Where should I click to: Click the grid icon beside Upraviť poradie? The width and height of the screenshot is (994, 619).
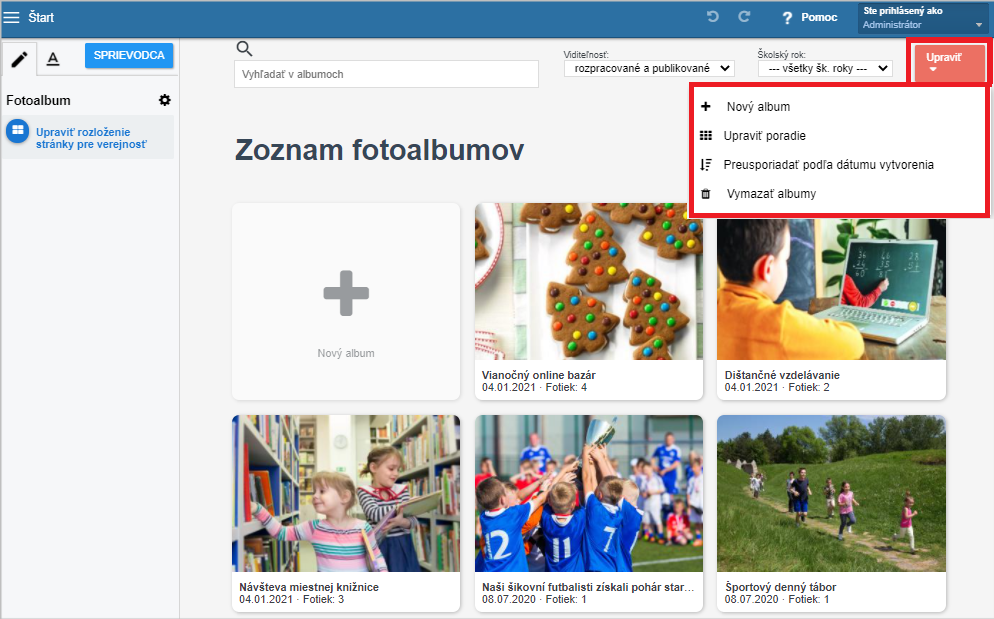tap(706, 136)
